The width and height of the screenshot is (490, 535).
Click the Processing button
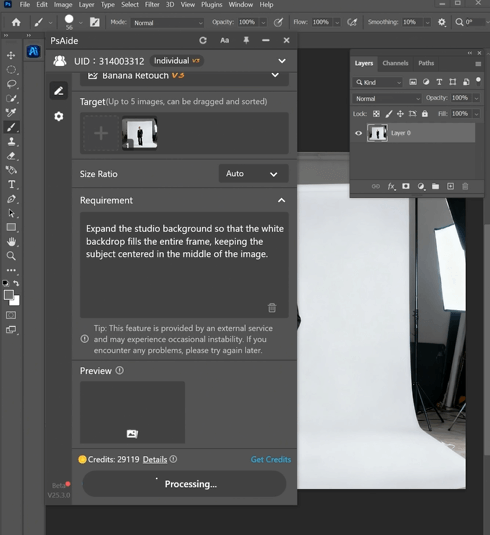point(184,484)
